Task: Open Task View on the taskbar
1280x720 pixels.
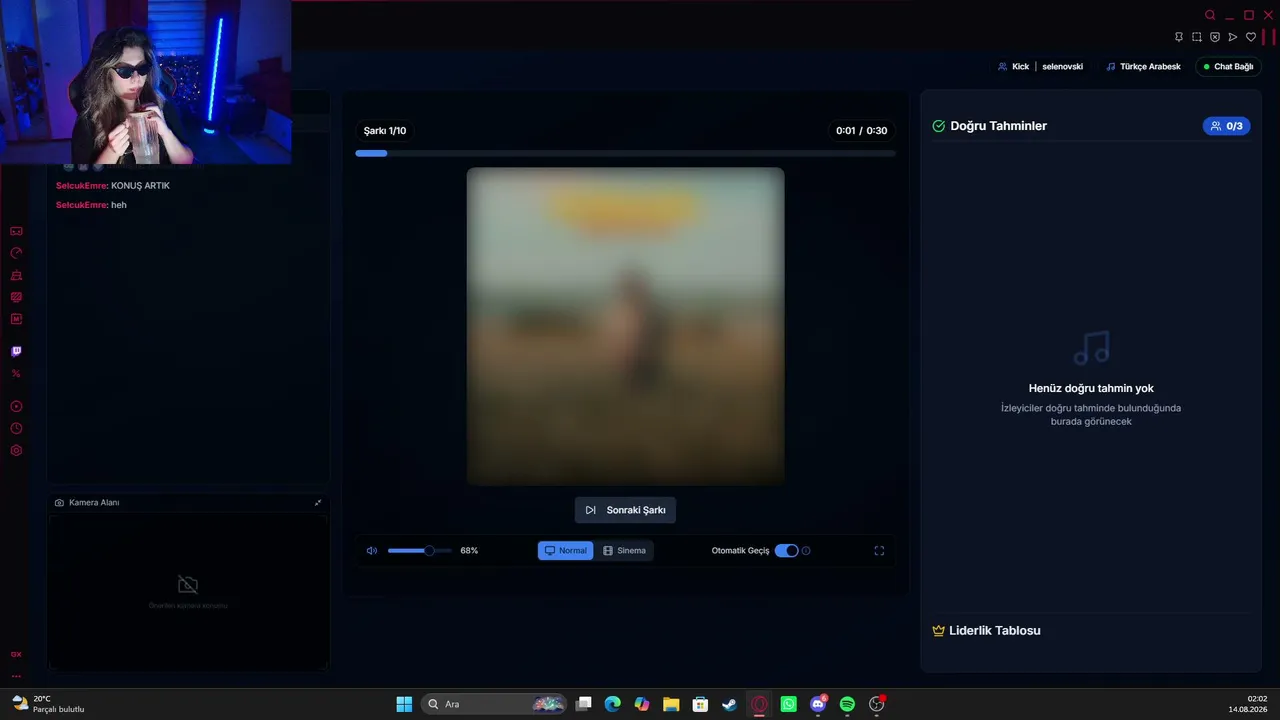Action: (x=584, y=704)
